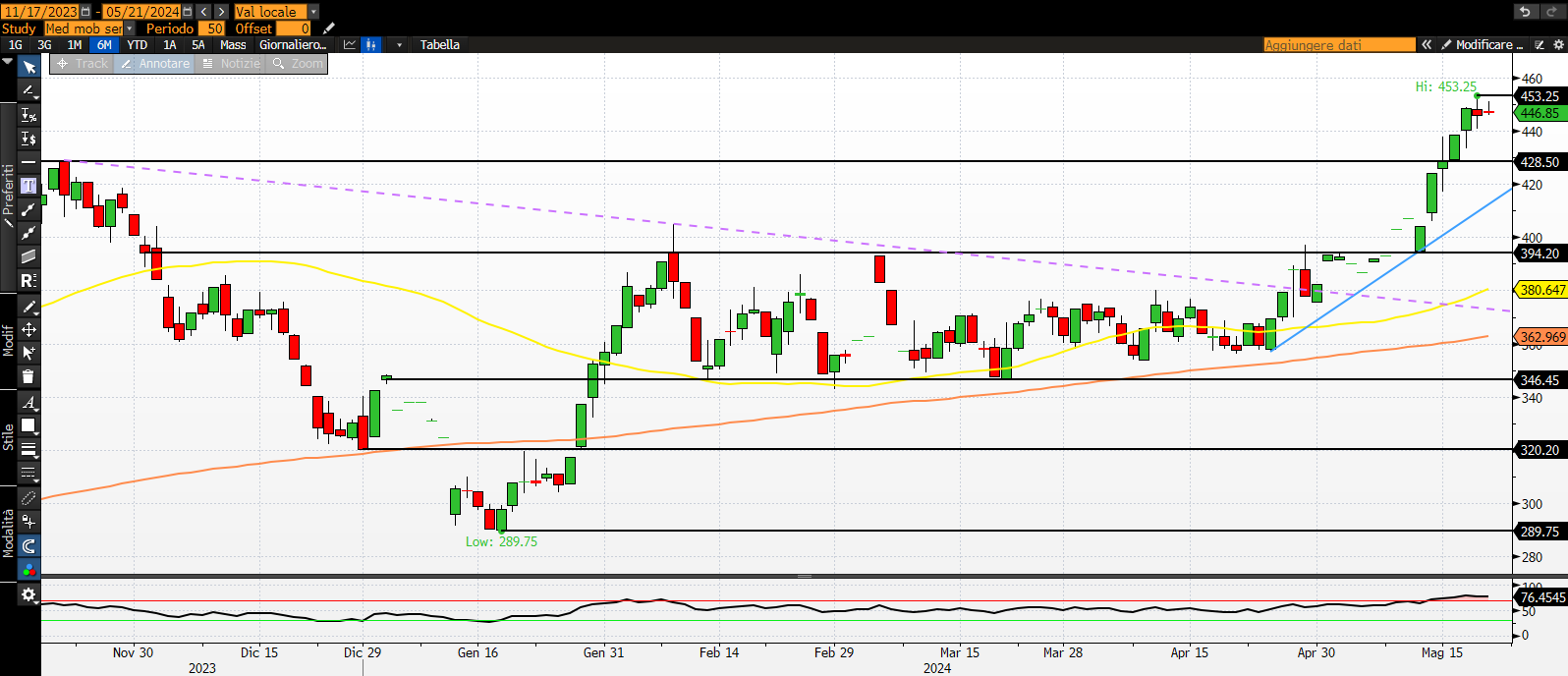1568x676 pixels.
Task: Select the percent change measure tool
Action: (x=28, y=115)
